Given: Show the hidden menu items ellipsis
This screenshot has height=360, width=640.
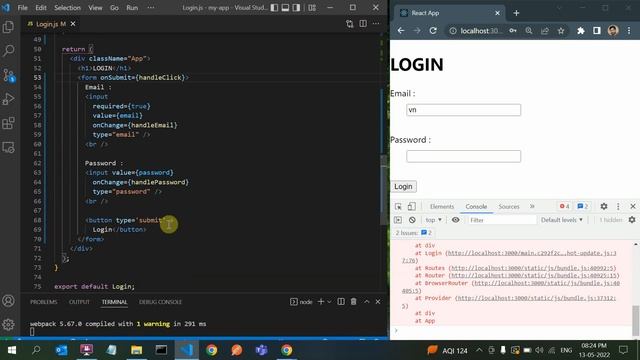Looking at the screenshot, I should pos(151,8).
